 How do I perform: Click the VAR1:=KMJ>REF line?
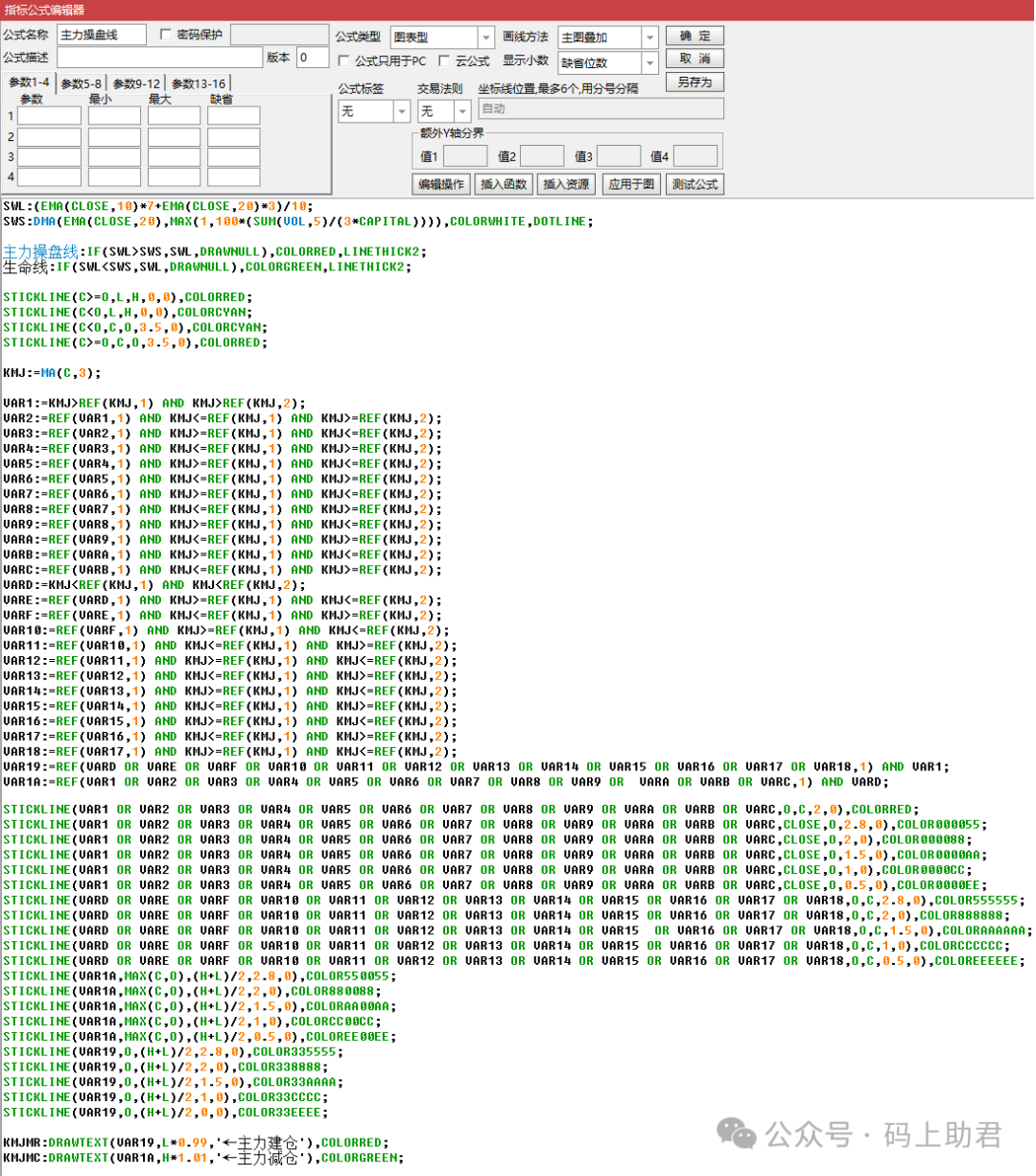point(154,403)
